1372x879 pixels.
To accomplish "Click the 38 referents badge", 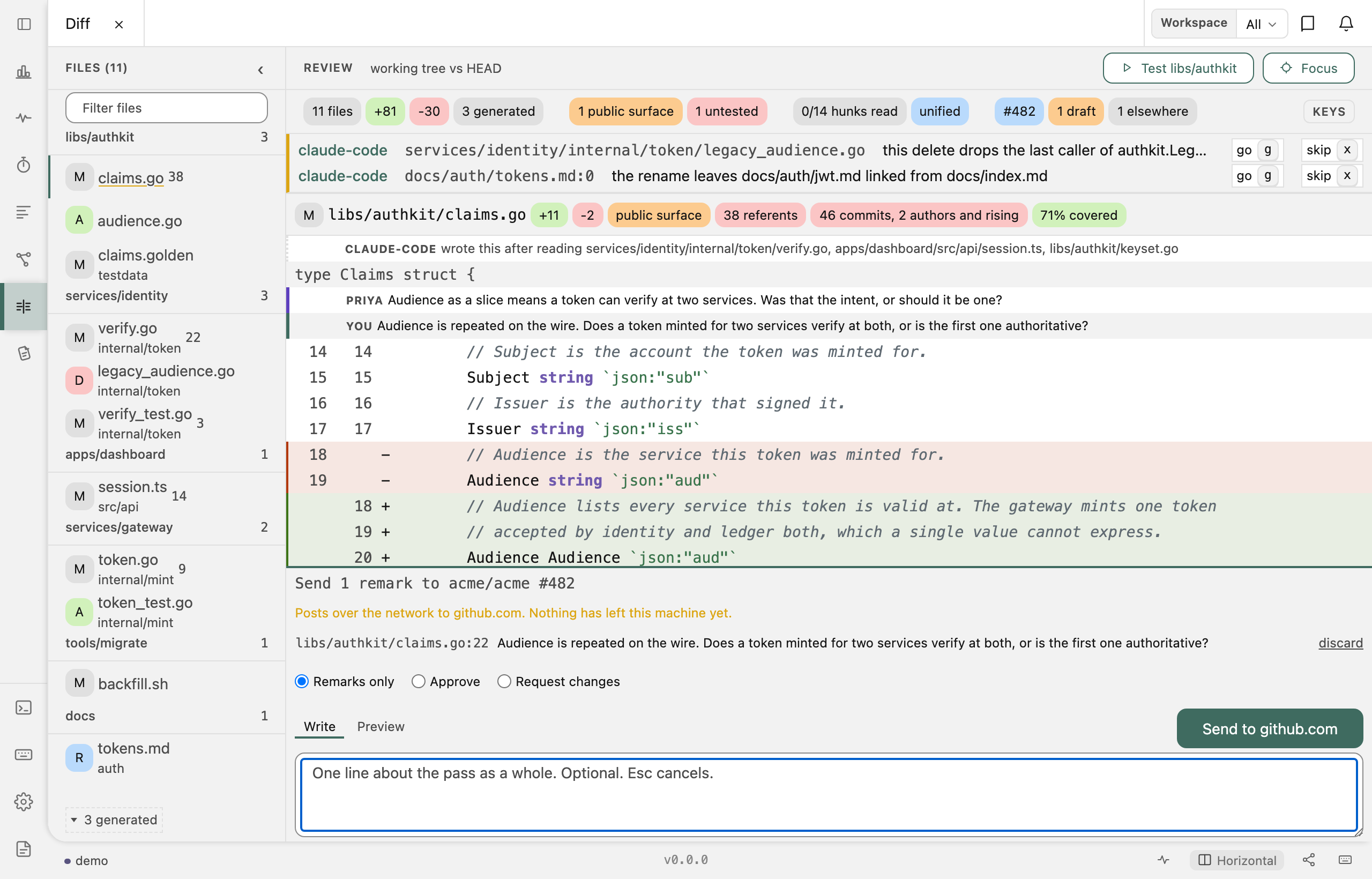I will 760,215.
